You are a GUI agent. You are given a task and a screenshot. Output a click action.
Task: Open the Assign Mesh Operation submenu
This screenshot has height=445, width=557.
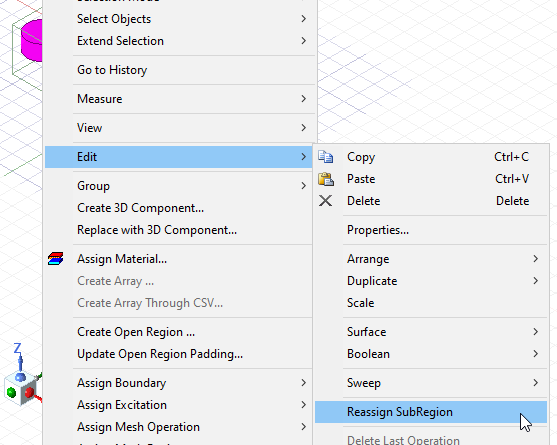pyautogui.click(x=179, y=427)
